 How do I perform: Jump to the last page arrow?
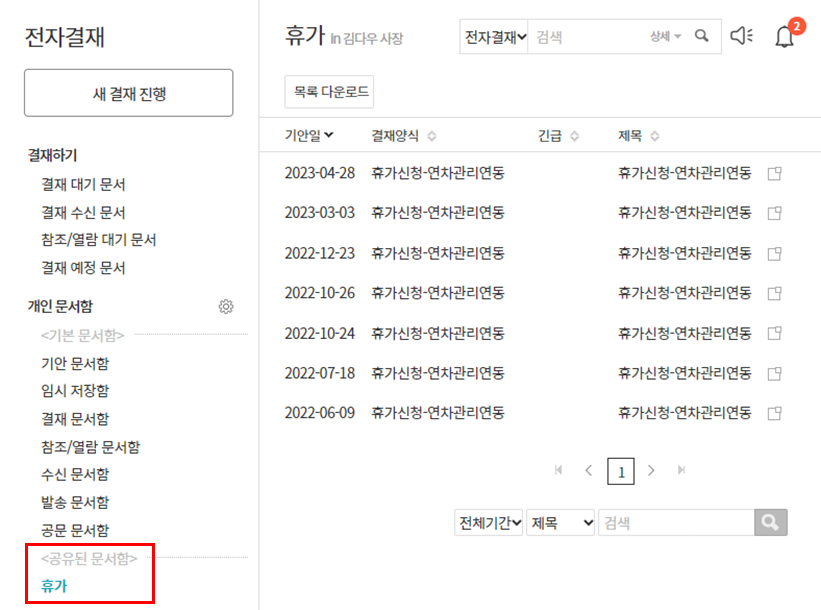[x=682, y=470]
